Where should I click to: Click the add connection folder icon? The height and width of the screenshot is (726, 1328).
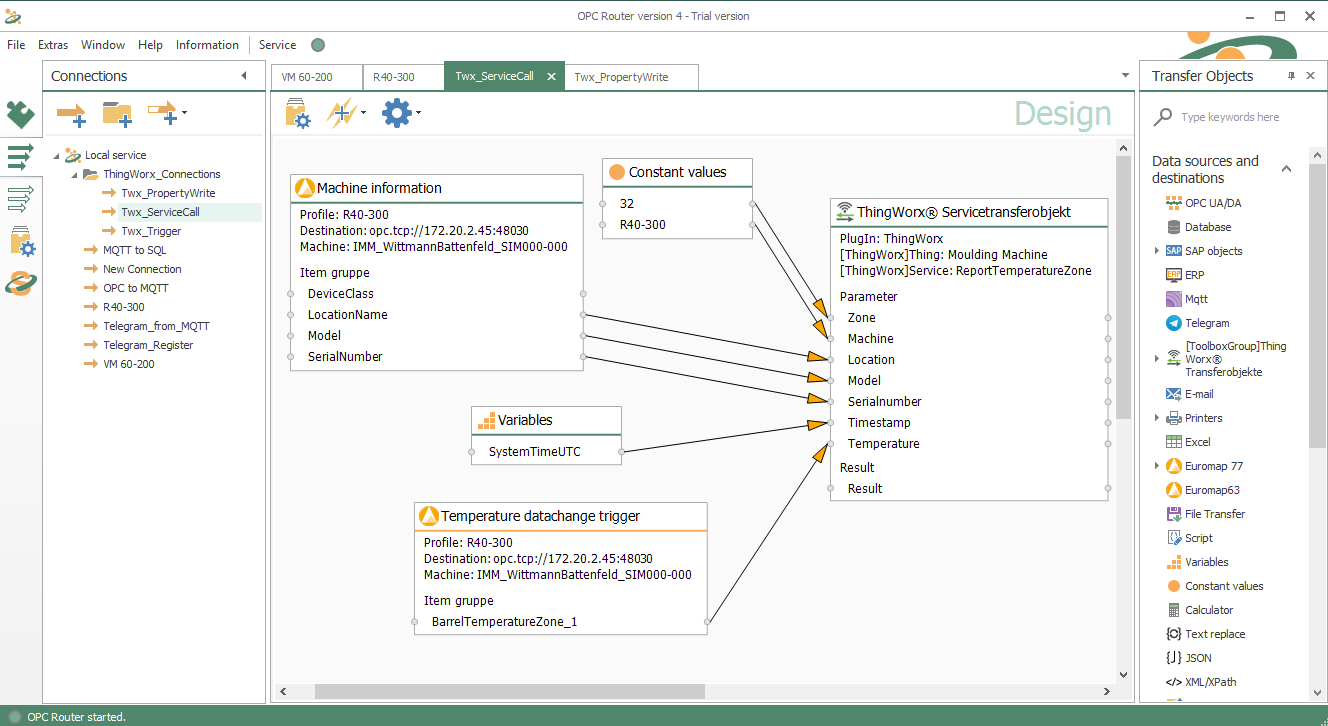click(x=117, y=114)
